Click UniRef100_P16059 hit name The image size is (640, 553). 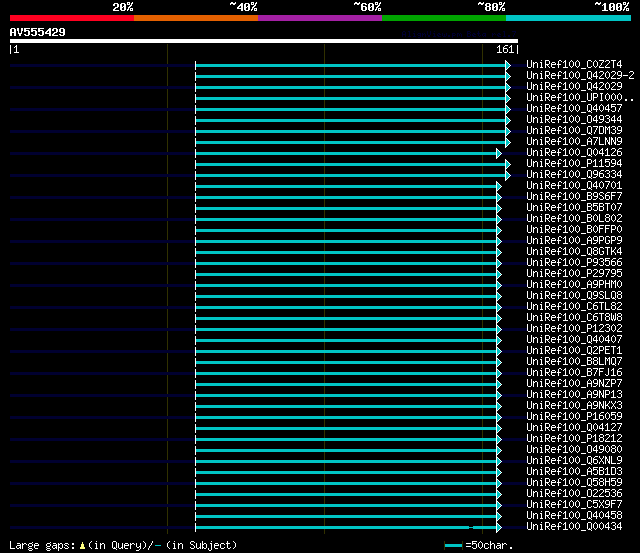[x=574, y=417]
